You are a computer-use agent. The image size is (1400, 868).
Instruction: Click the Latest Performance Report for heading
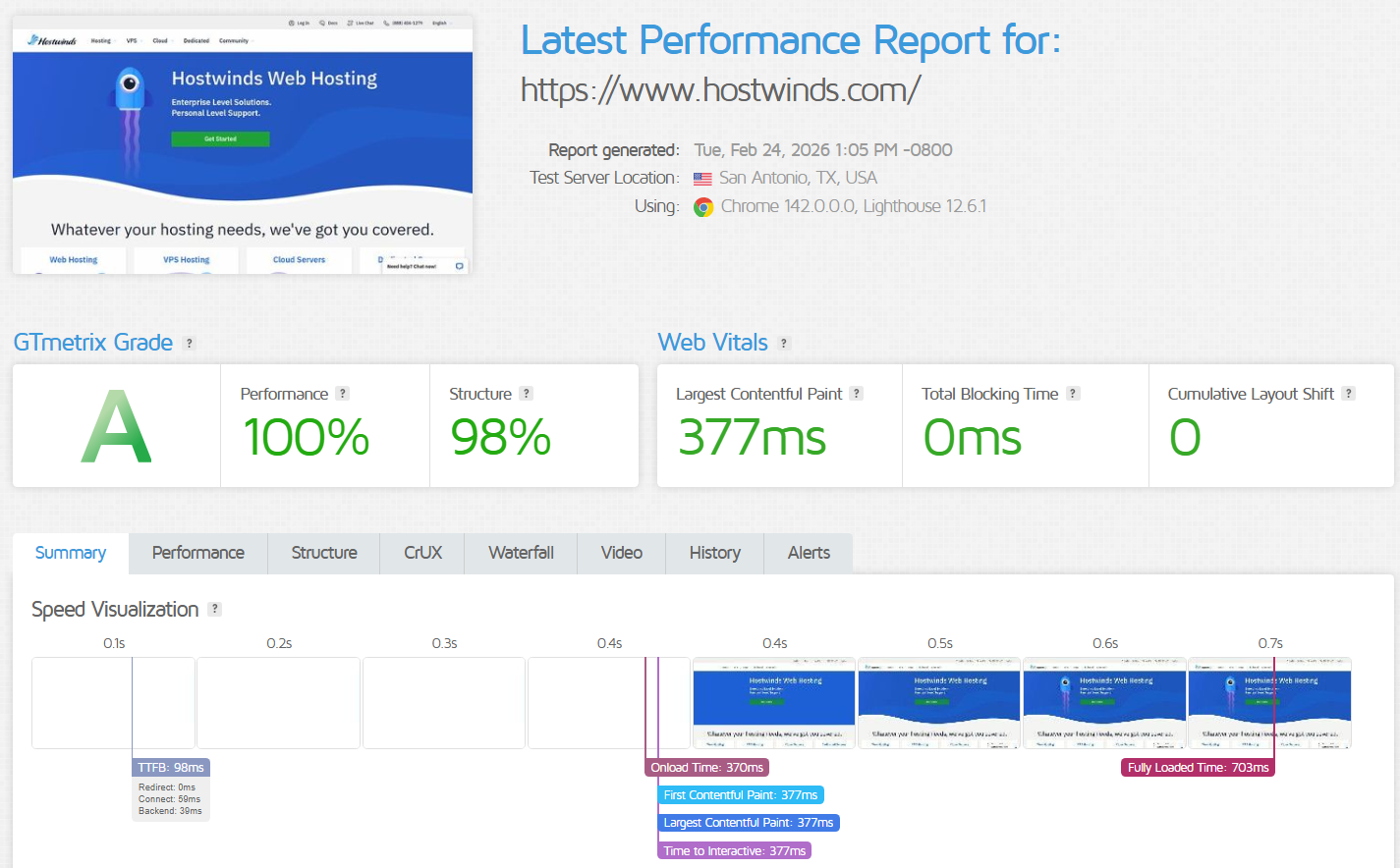click(791, 40)
